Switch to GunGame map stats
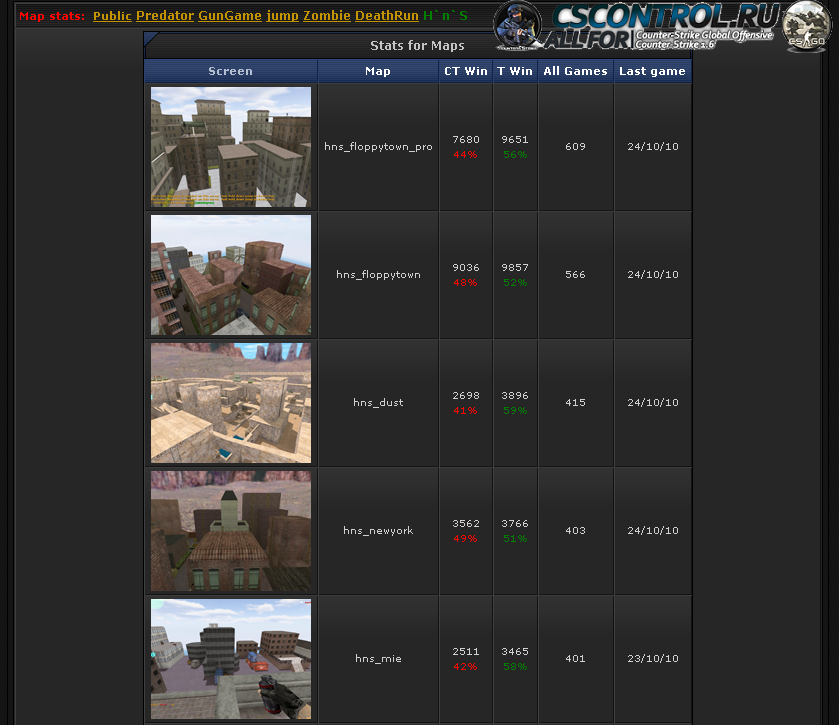 click(230, 16)
